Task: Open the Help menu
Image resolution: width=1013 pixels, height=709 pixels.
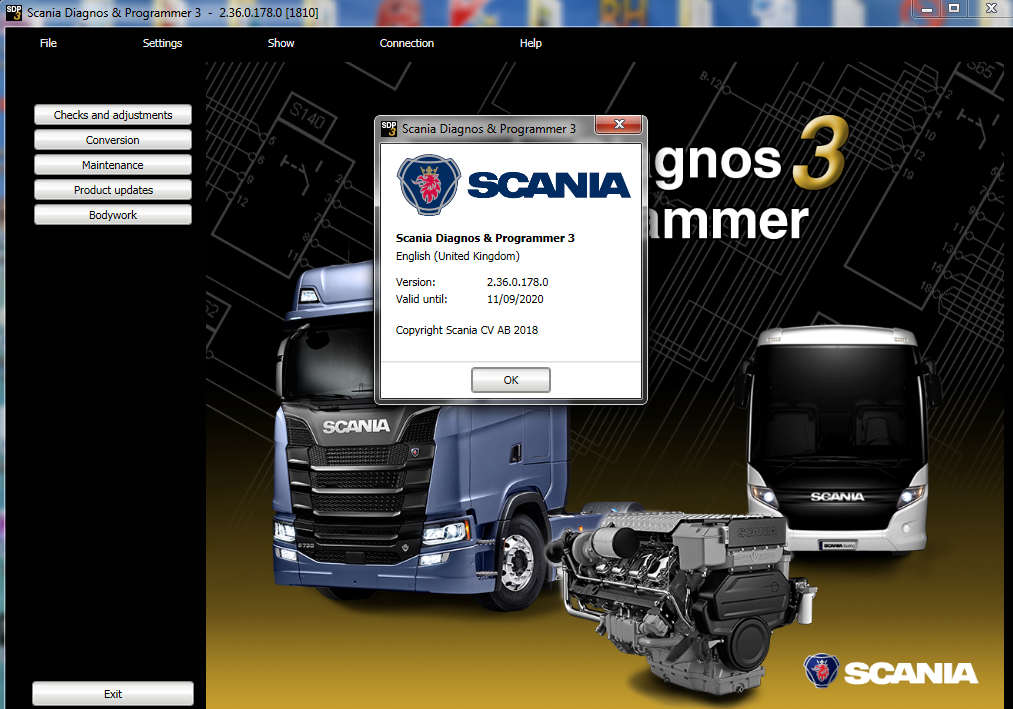Action: pos(530,43)
